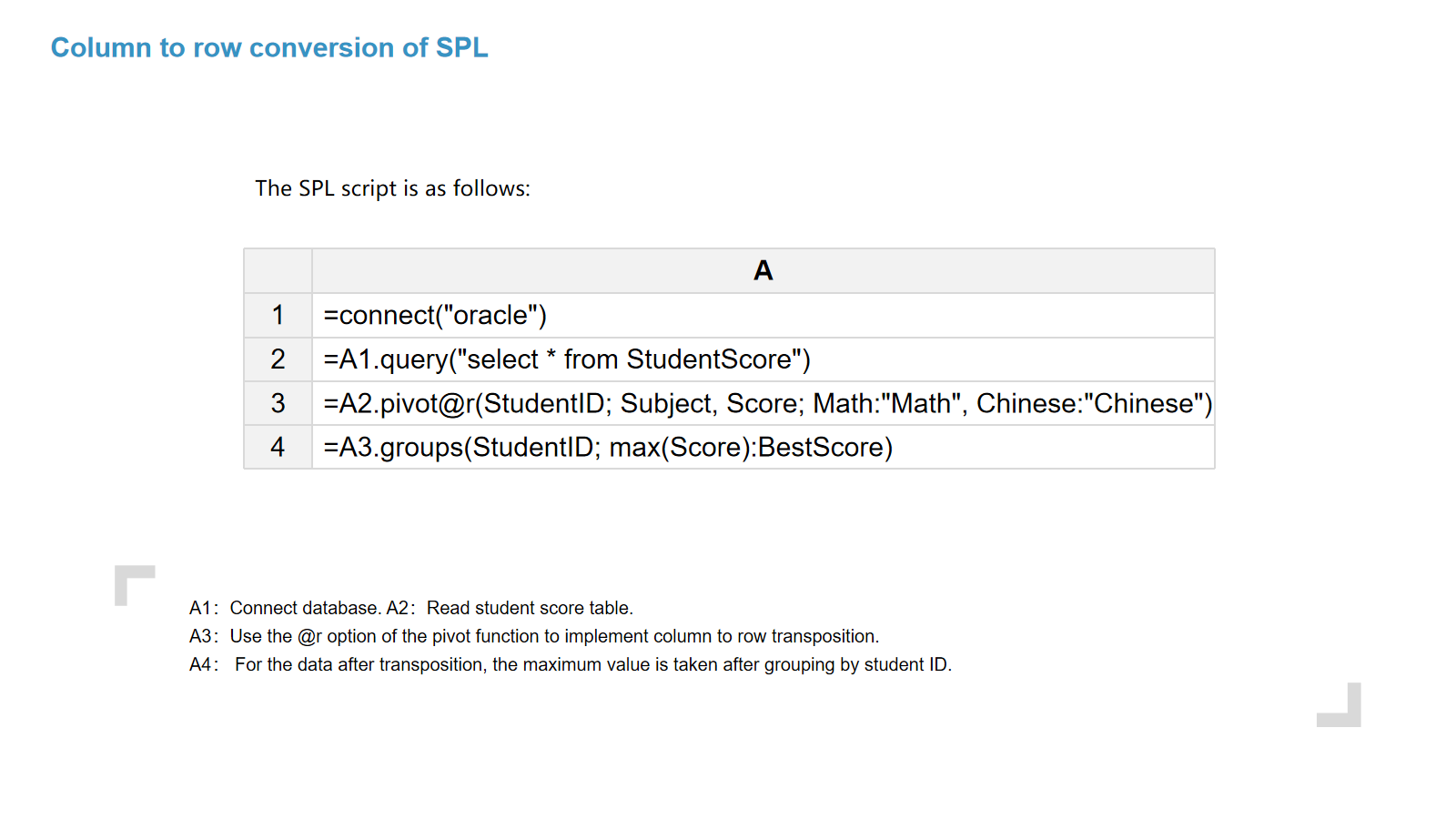
Task: Click the "A2: Read student score table" note
Action: [x=510, y=608]
